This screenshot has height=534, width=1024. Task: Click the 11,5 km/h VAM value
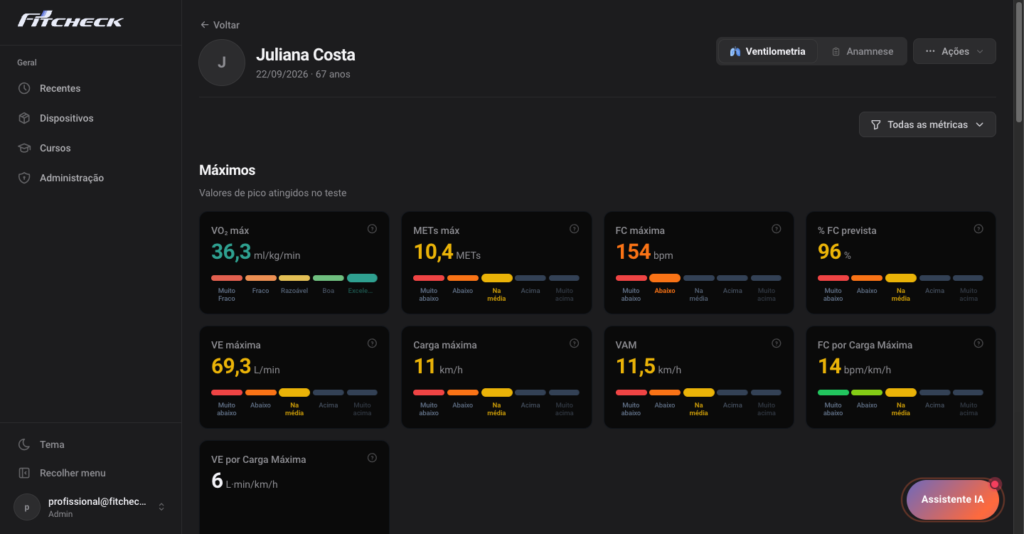648,367
